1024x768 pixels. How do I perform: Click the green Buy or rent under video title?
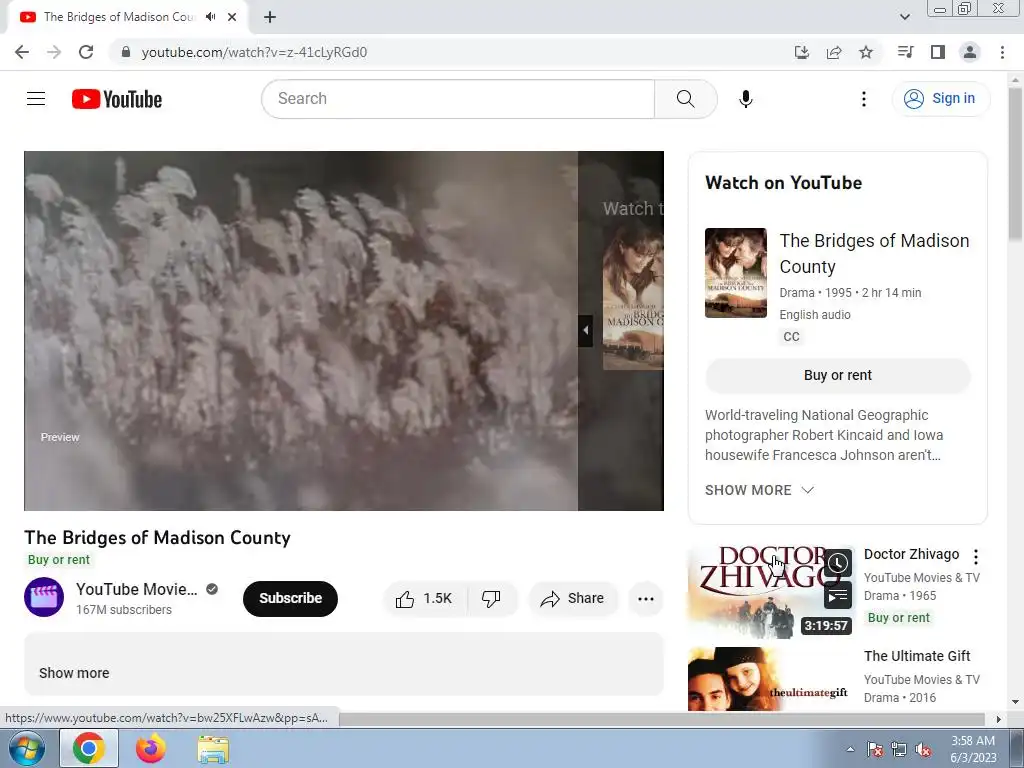(x=59, y=560)
